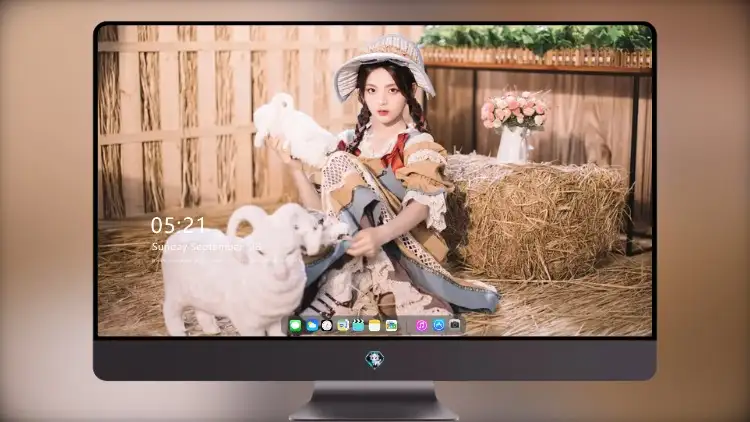This screenshot has width=750, height=422.
Task: Open the photo gallery dock icon
Action: click(391, 326)
